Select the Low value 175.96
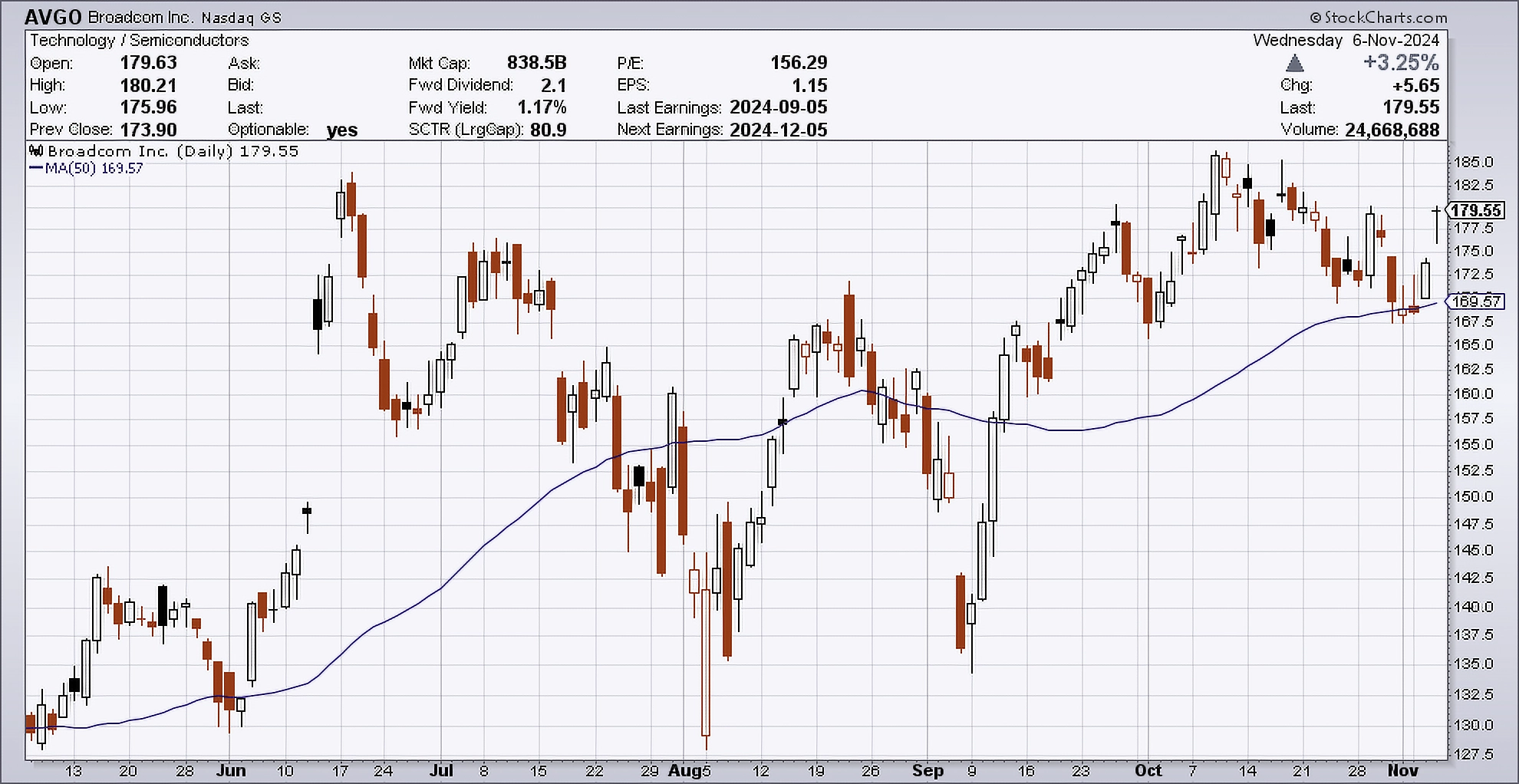The height and width of the screenshot is (784, 1519). tap(148, 107)
